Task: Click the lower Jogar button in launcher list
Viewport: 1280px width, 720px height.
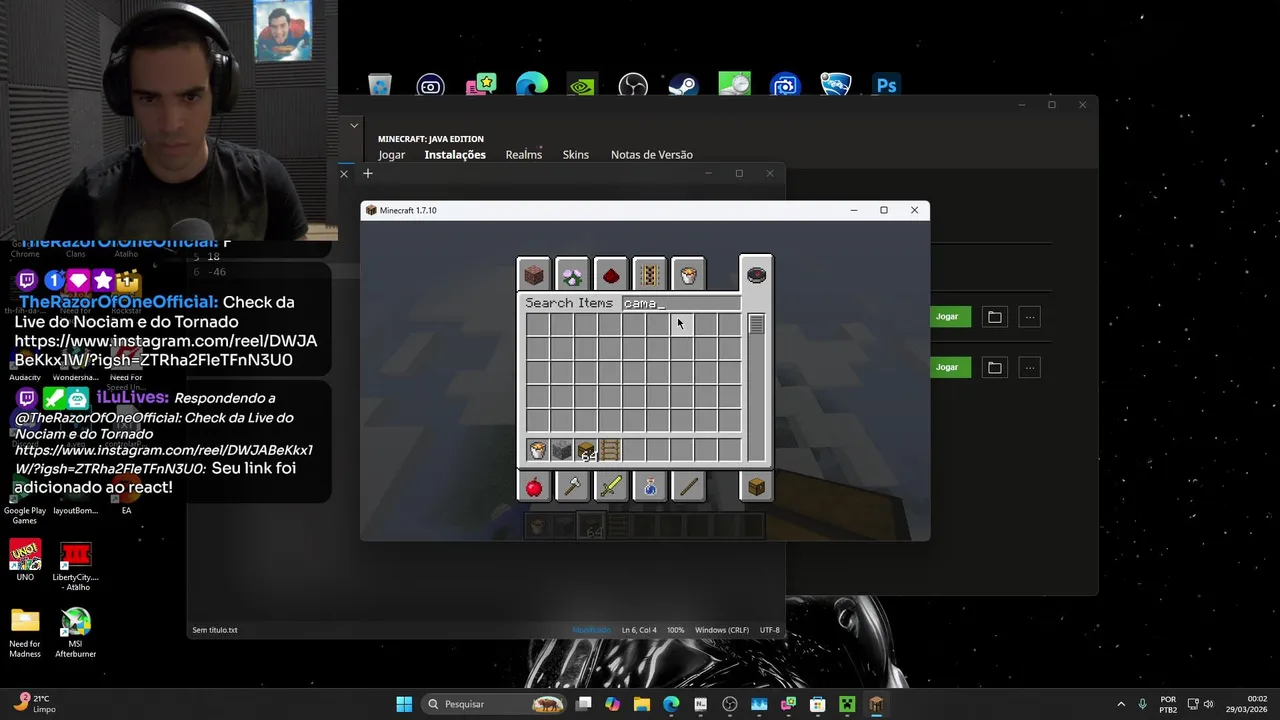Action: [947, 367]
